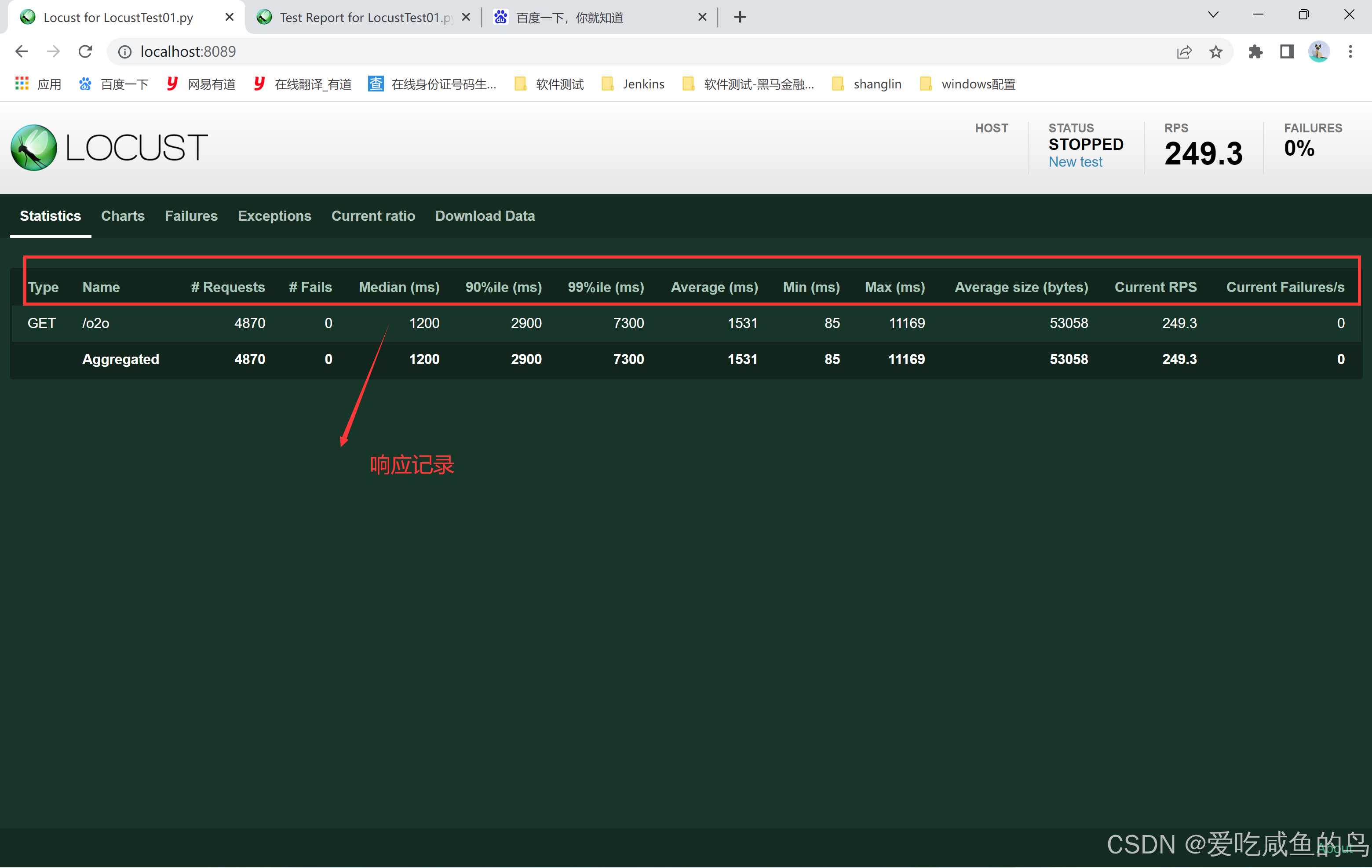Open a new browser tab
The image size is (1372, 868).
[740, 18]
